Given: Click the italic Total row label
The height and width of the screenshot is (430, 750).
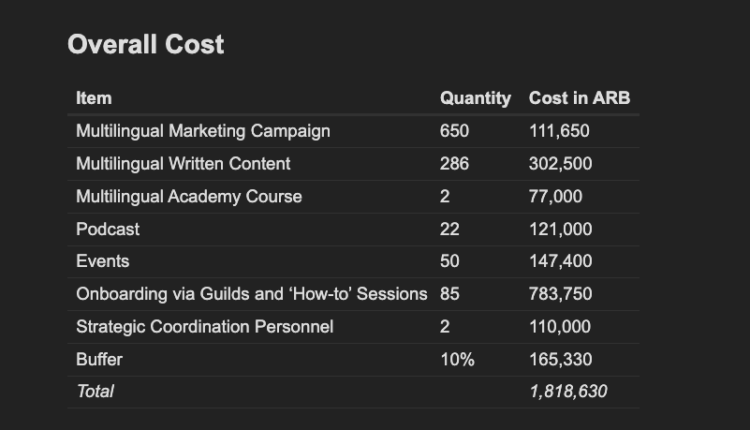Looking at the screenshot, I should [x=95, y=391].
